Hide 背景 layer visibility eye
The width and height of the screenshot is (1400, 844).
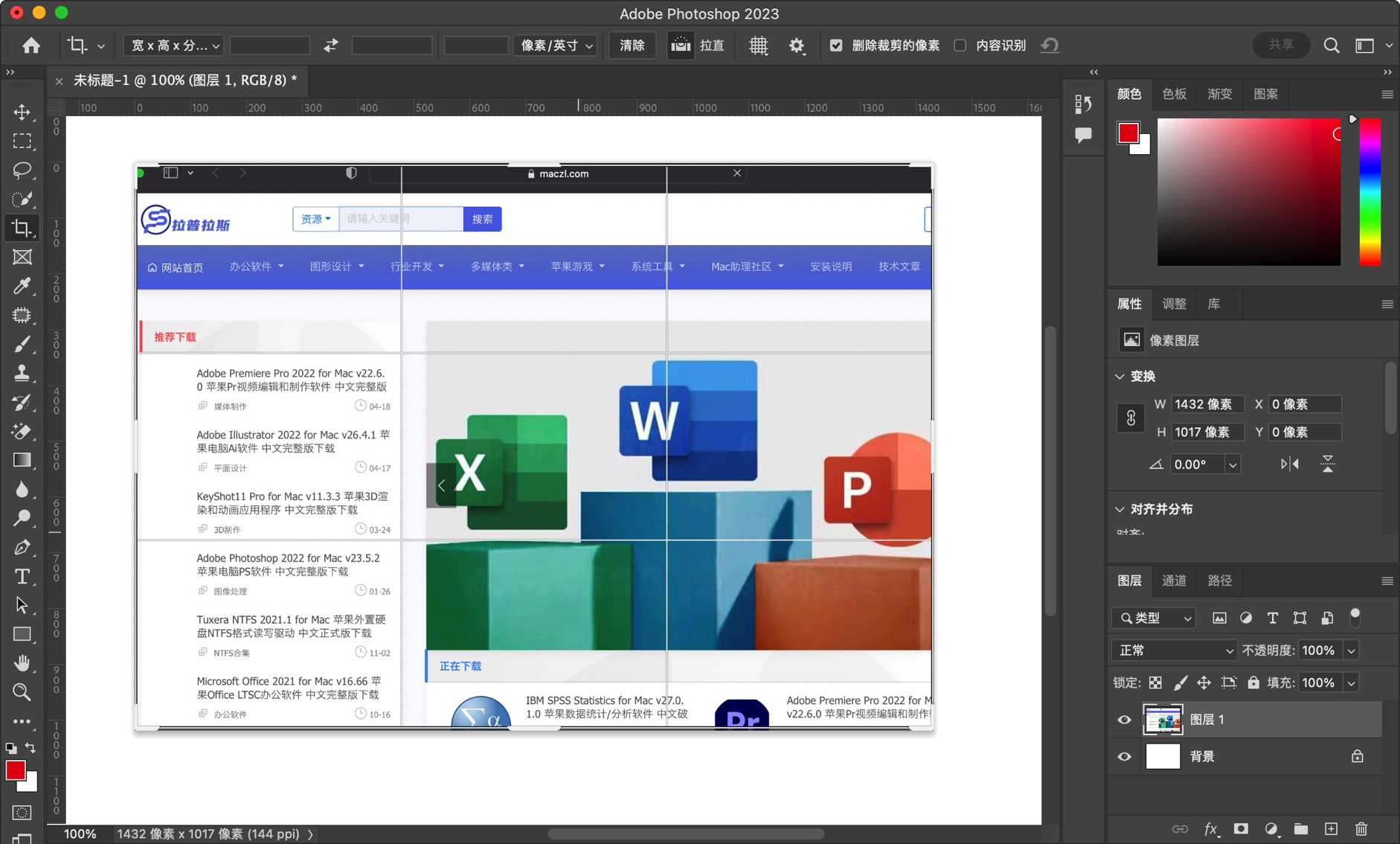point(1124,757)
